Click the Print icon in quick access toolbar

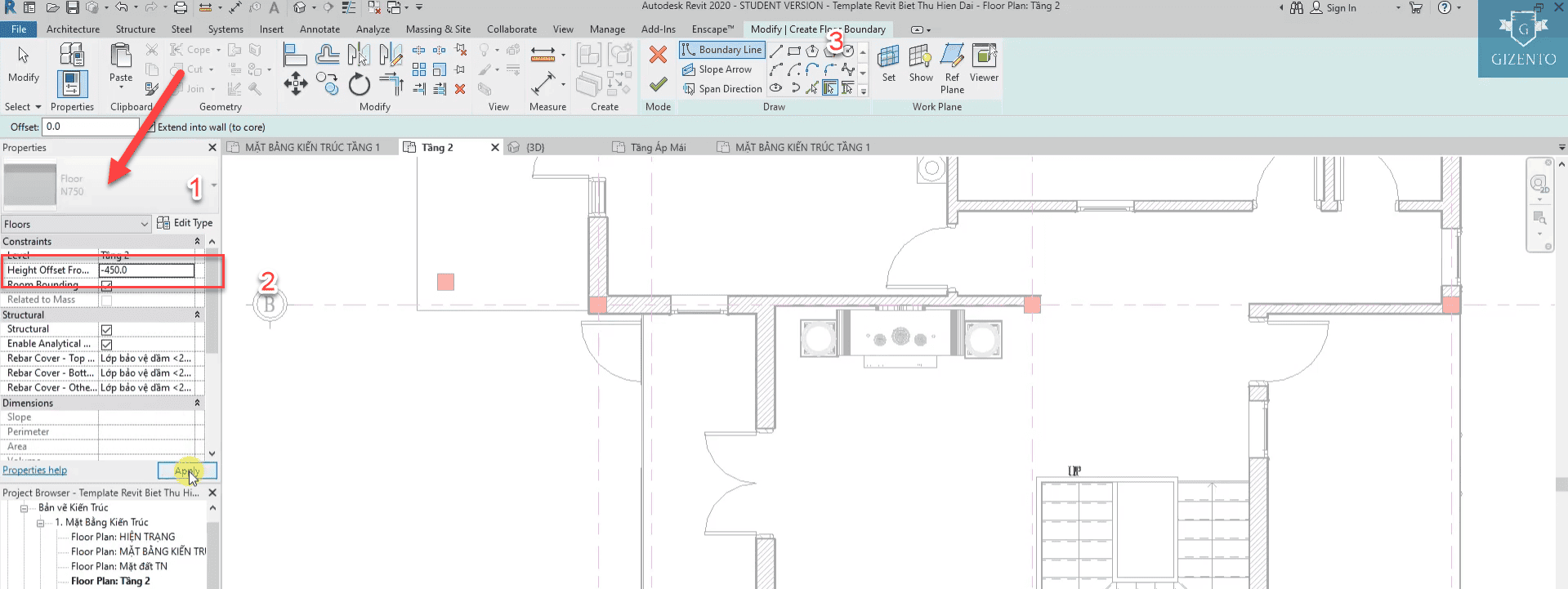(x=180, y=7)
